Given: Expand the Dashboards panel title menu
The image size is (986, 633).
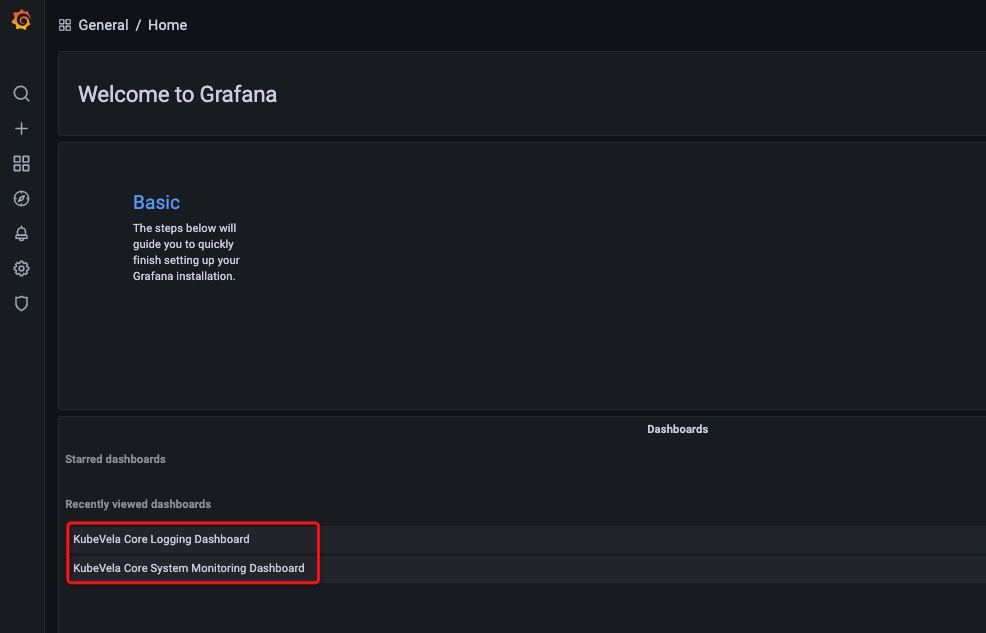Looking at the screenshot, I should pyautogui.click(x=677, y=429).
